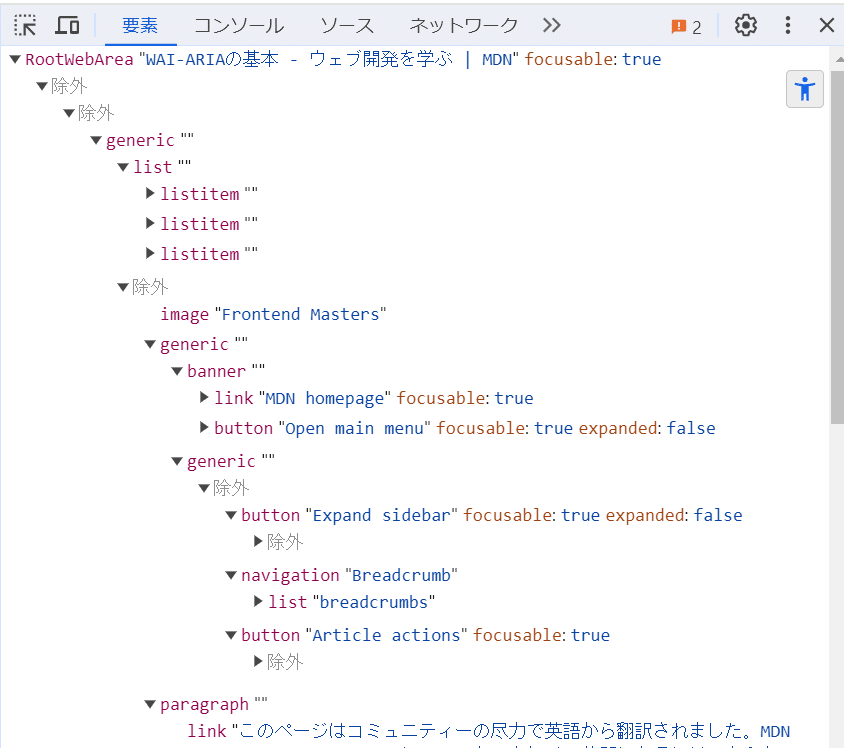This screenshot has height=748, width=844.
Task: Open the ネットワーク tab
Action: 462,25
